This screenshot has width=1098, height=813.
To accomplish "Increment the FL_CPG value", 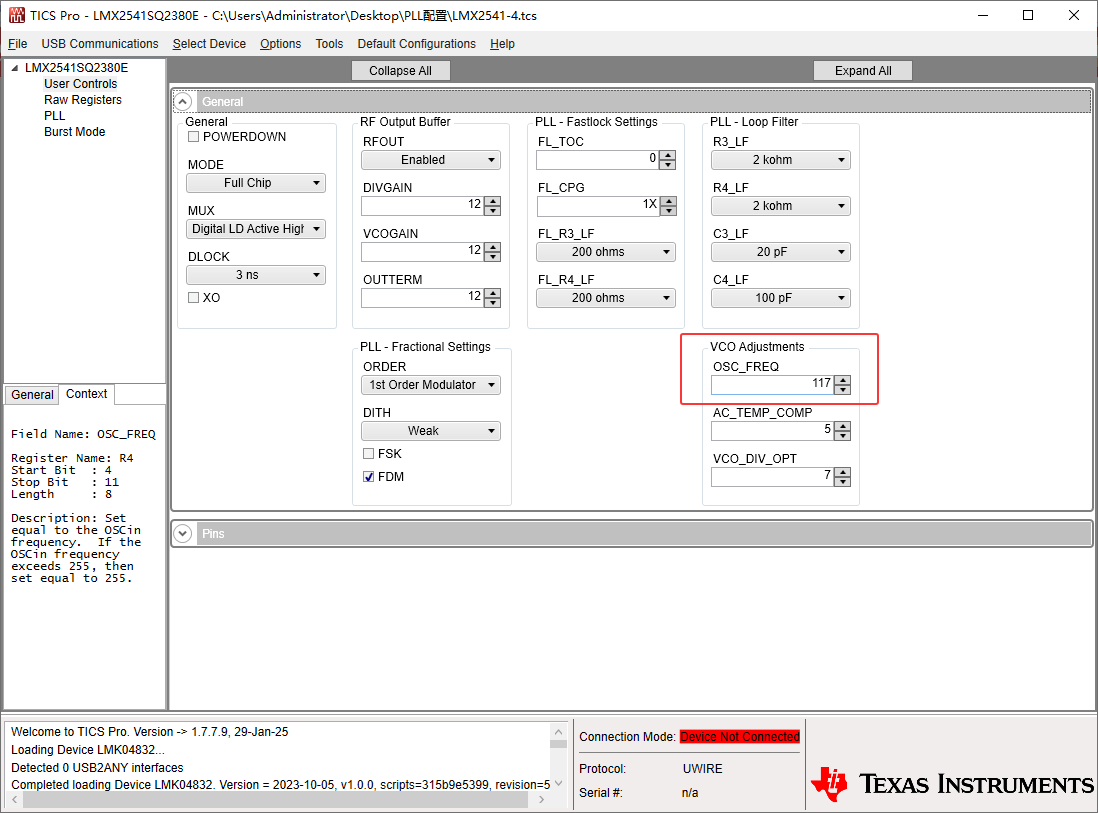I will click(x=668, y=202).
